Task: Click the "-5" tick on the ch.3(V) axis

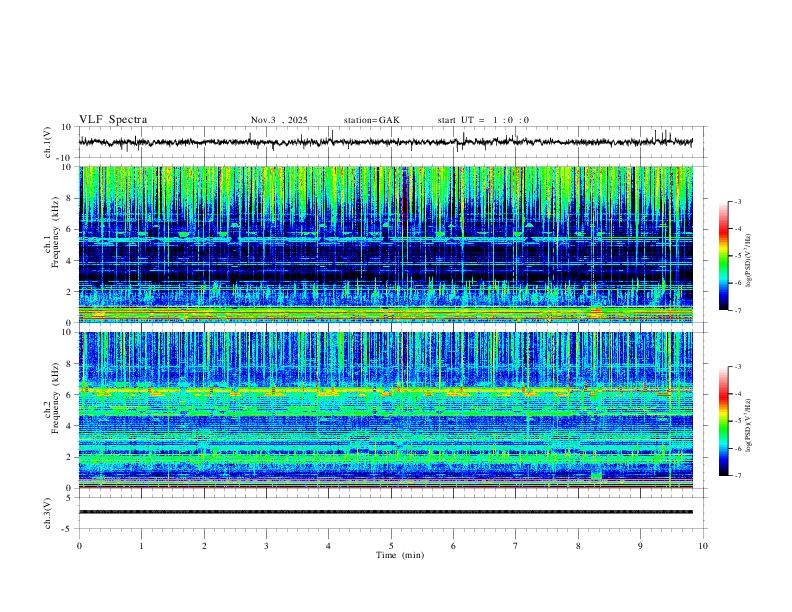Action: (67, 529)
